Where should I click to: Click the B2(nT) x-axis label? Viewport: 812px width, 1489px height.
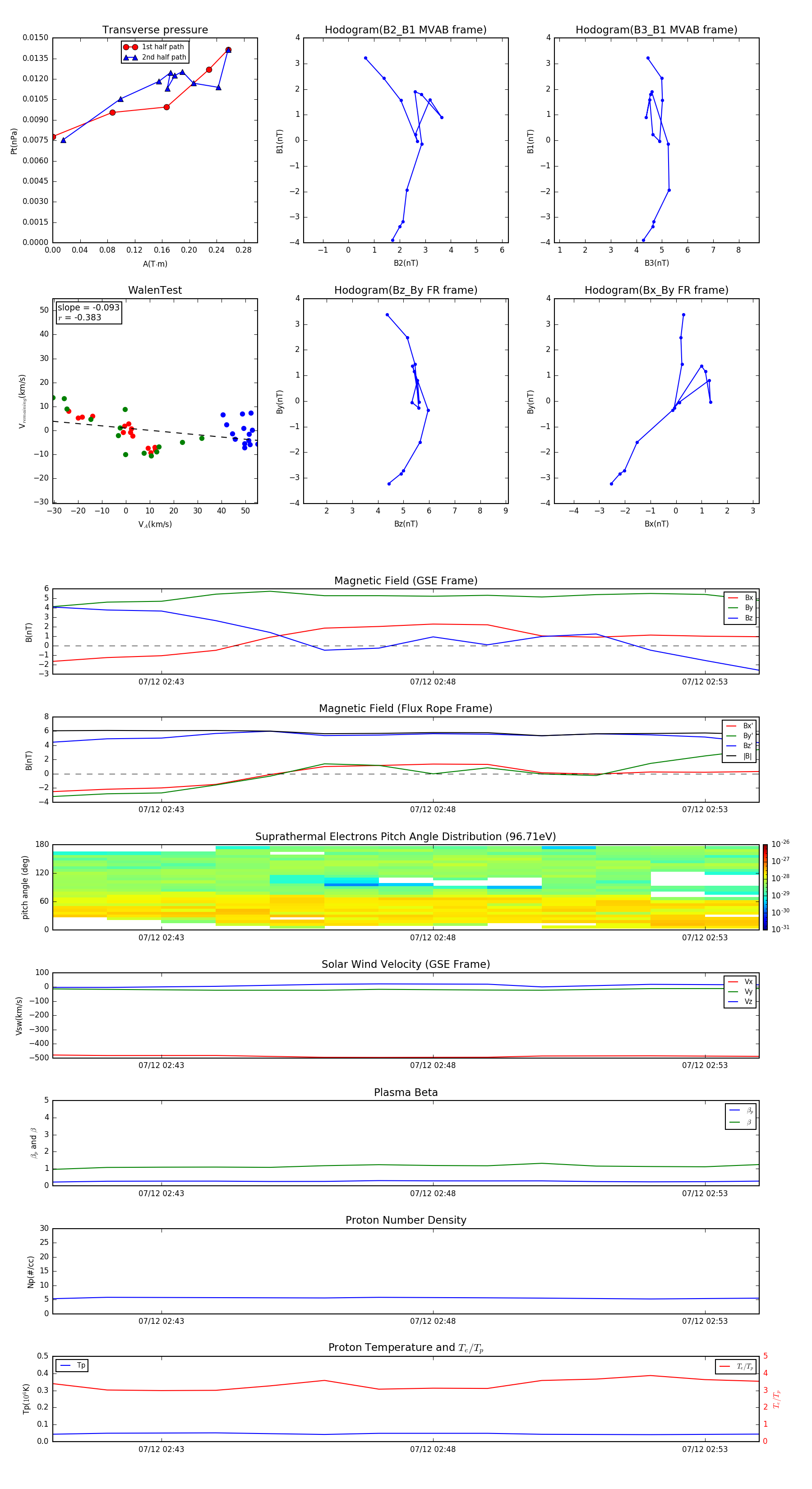point(406,263)
